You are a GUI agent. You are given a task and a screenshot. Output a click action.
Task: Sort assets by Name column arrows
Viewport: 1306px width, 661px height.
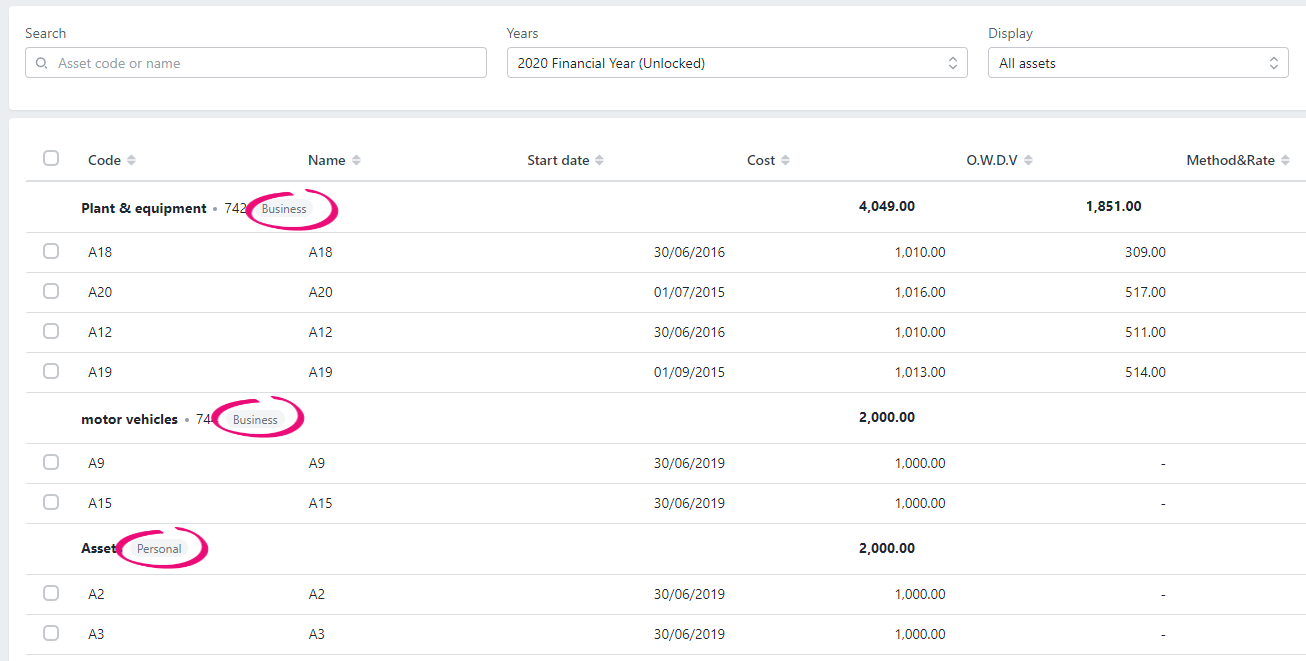click(x=356, y=161)
